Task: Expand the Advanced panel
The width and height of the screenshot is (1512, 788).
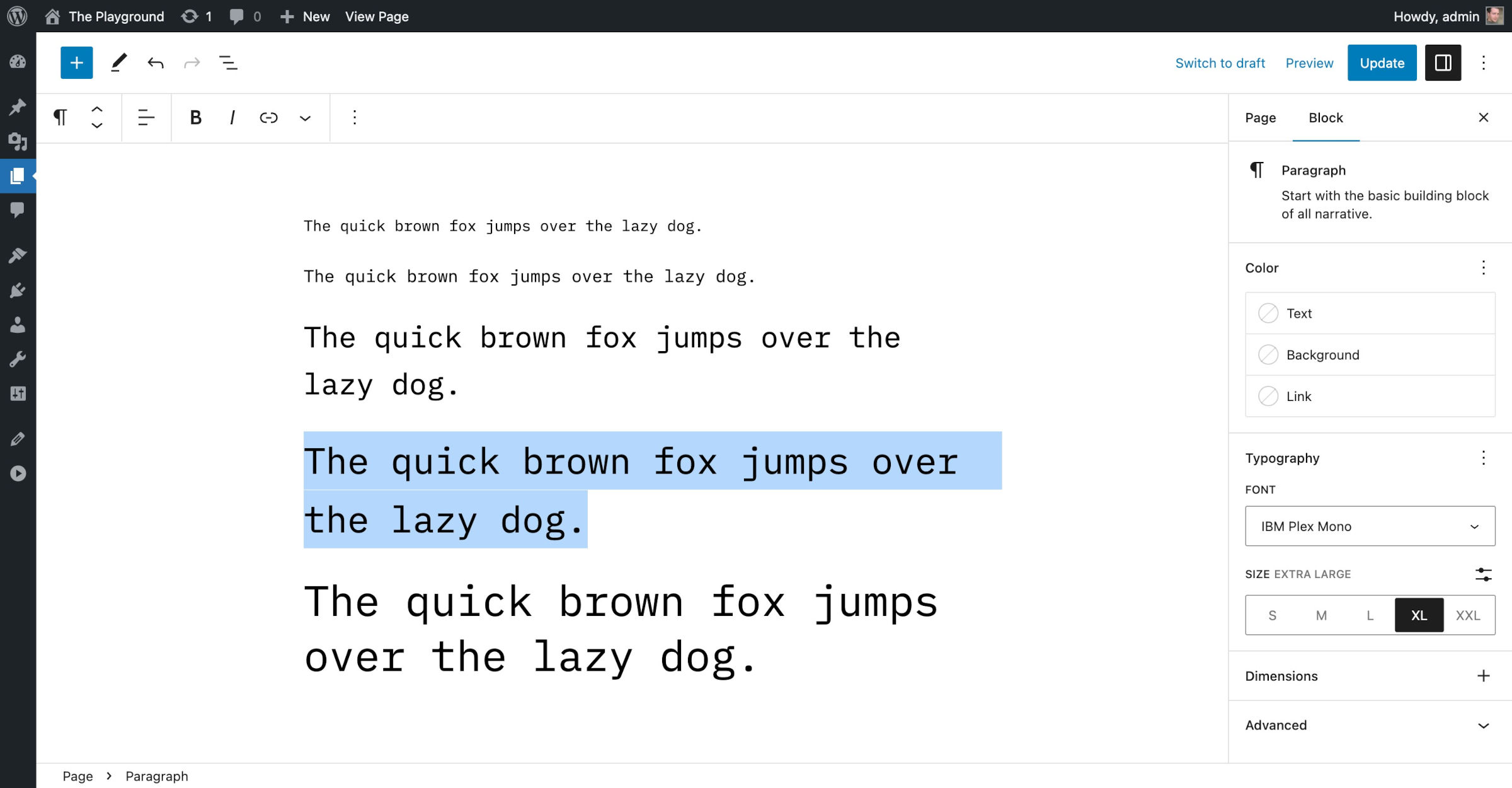Action: (1370, 725)
